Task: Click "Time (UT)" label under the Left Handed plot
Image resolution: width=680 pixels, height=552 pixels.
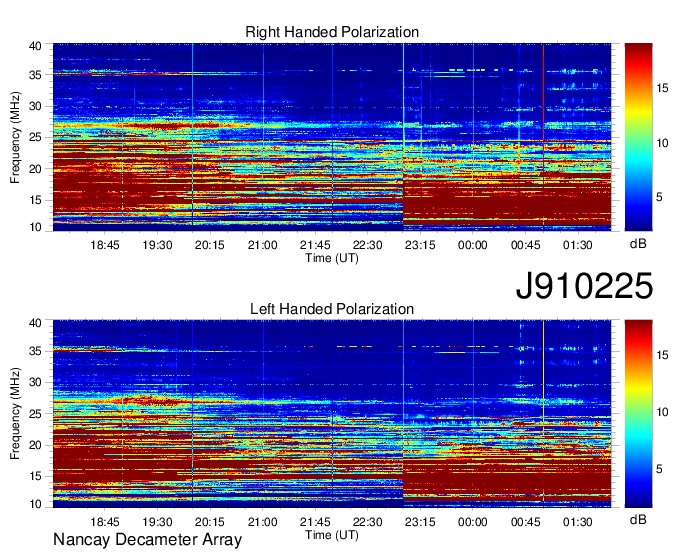Action: tap(332, 535)
